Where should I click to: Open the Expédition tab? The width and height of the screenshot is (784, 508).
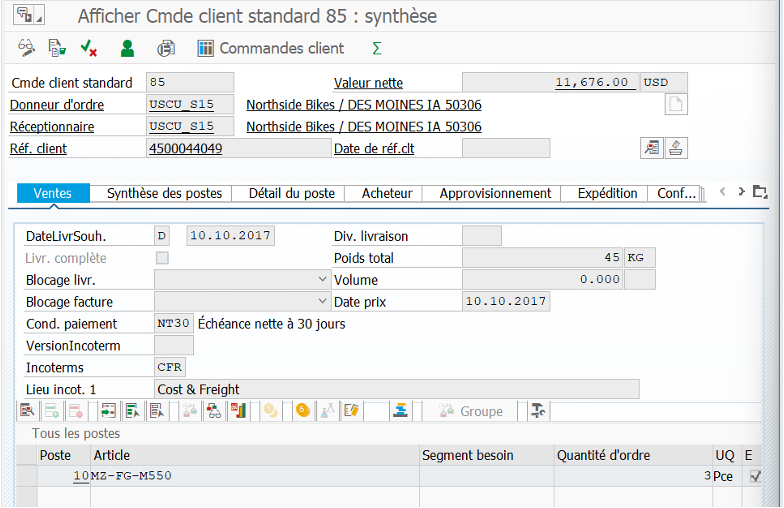click(606, 193)
